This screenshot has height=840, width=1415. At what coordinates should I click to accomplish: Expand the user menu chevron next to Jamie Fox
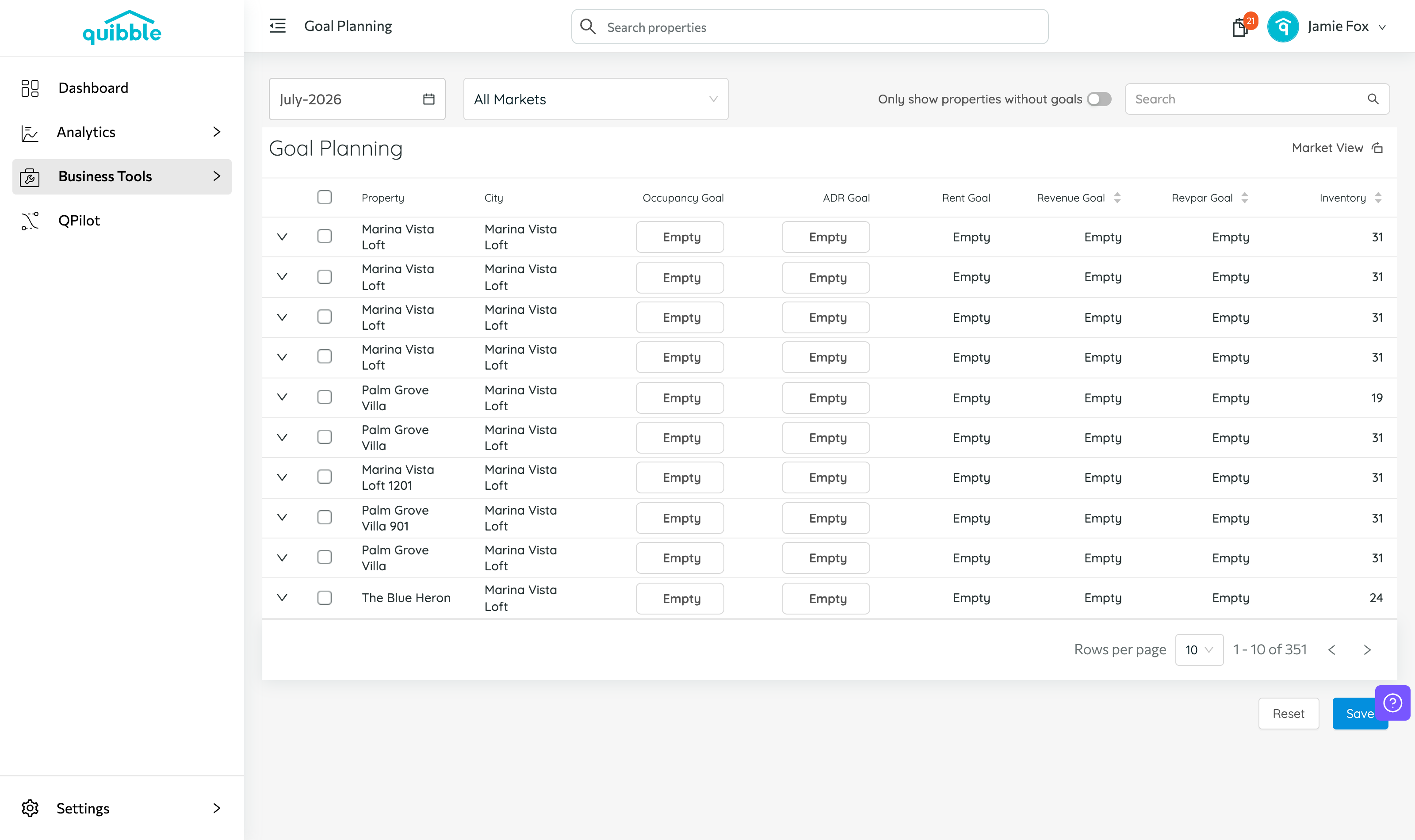(1381, 27)
